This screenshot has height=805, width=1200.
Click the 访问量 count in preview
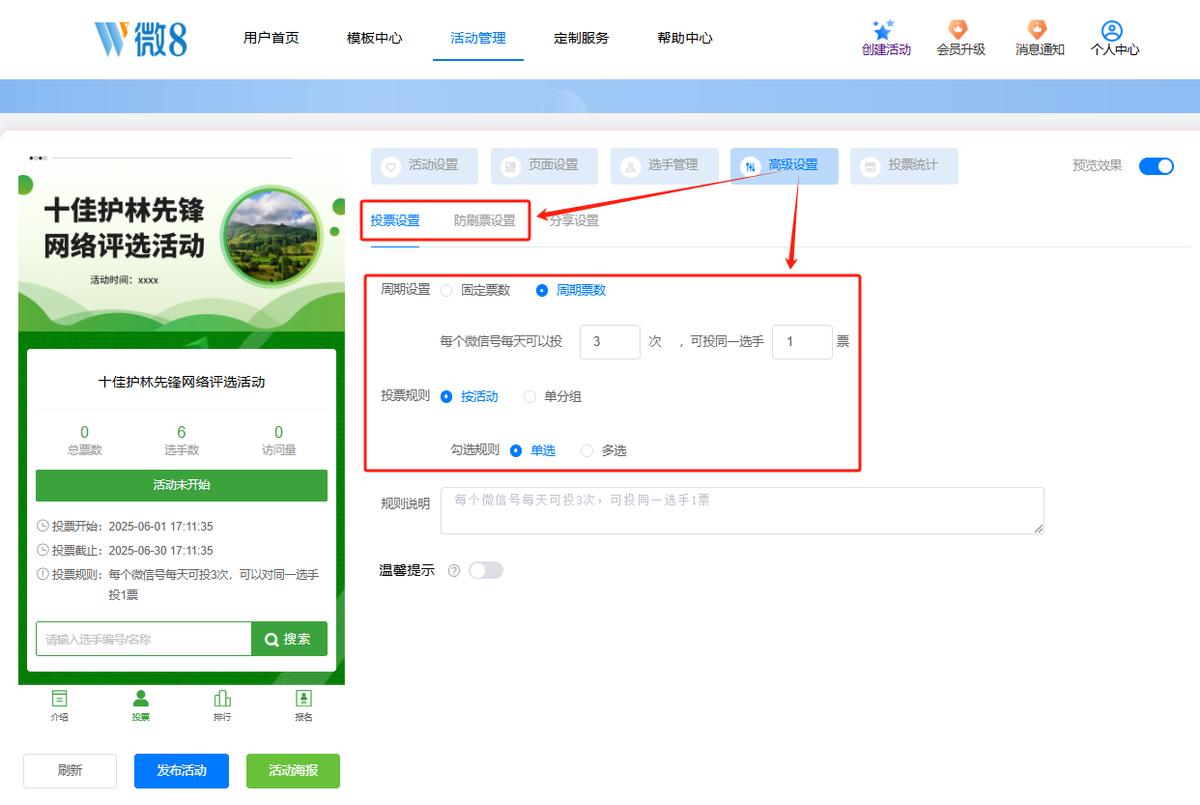coord(279,433)
